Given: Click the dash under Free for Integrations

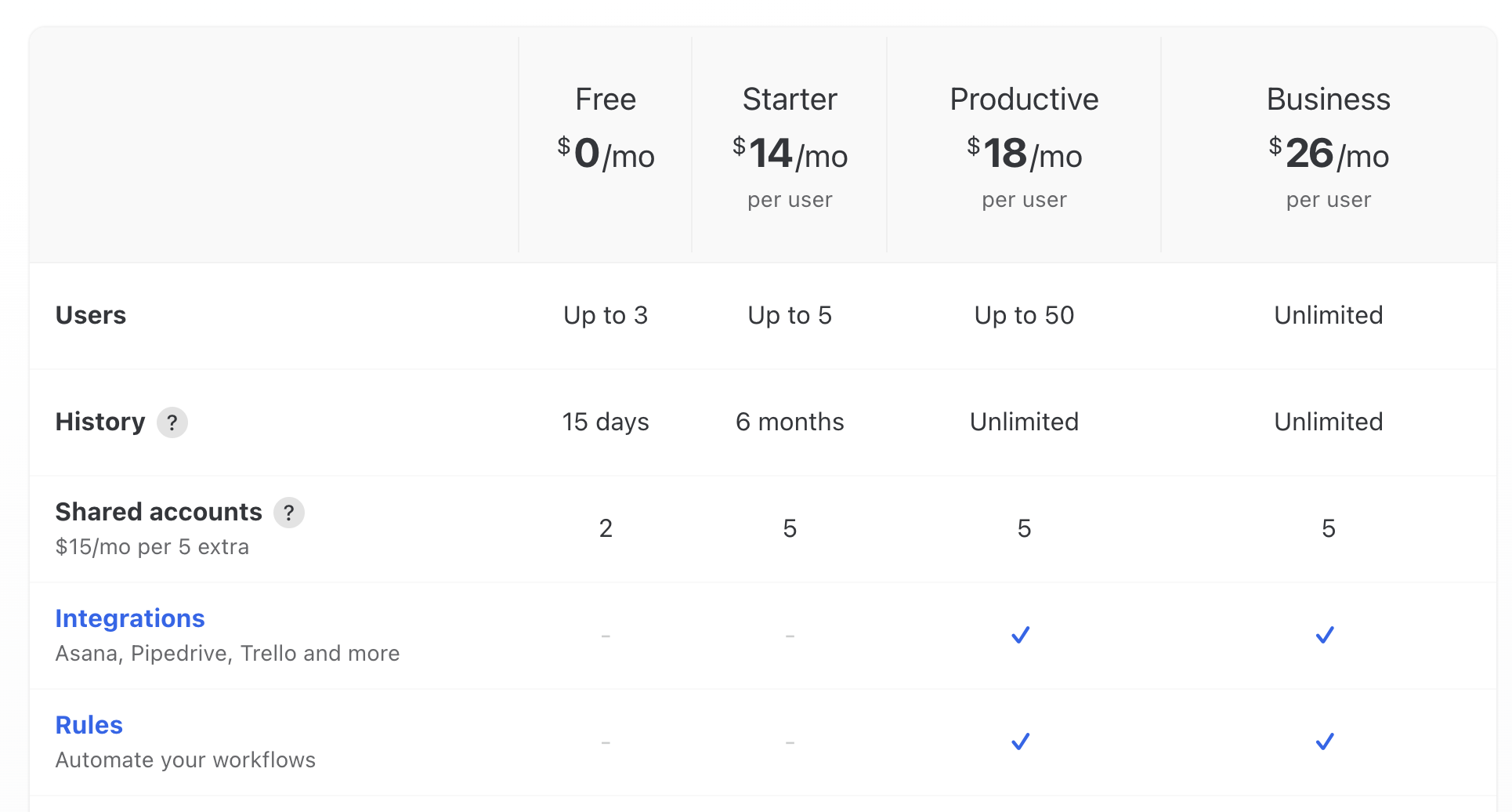Looking at the screenshot, I should point(606,635).
